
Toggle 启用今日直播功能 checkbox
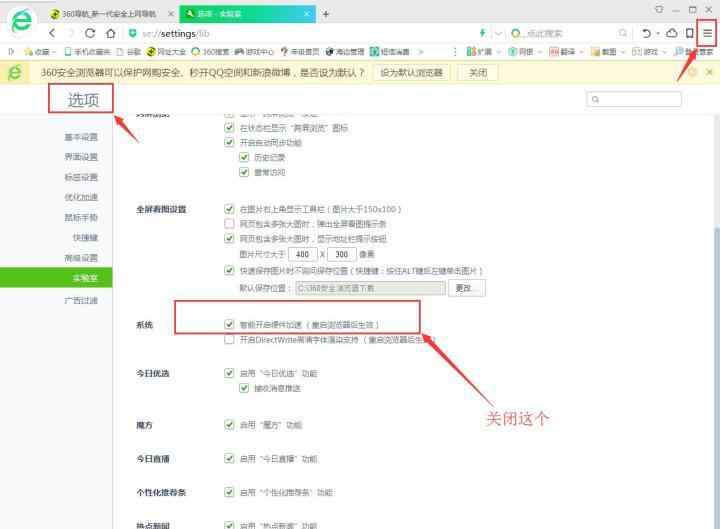click(x=229, y=458)
